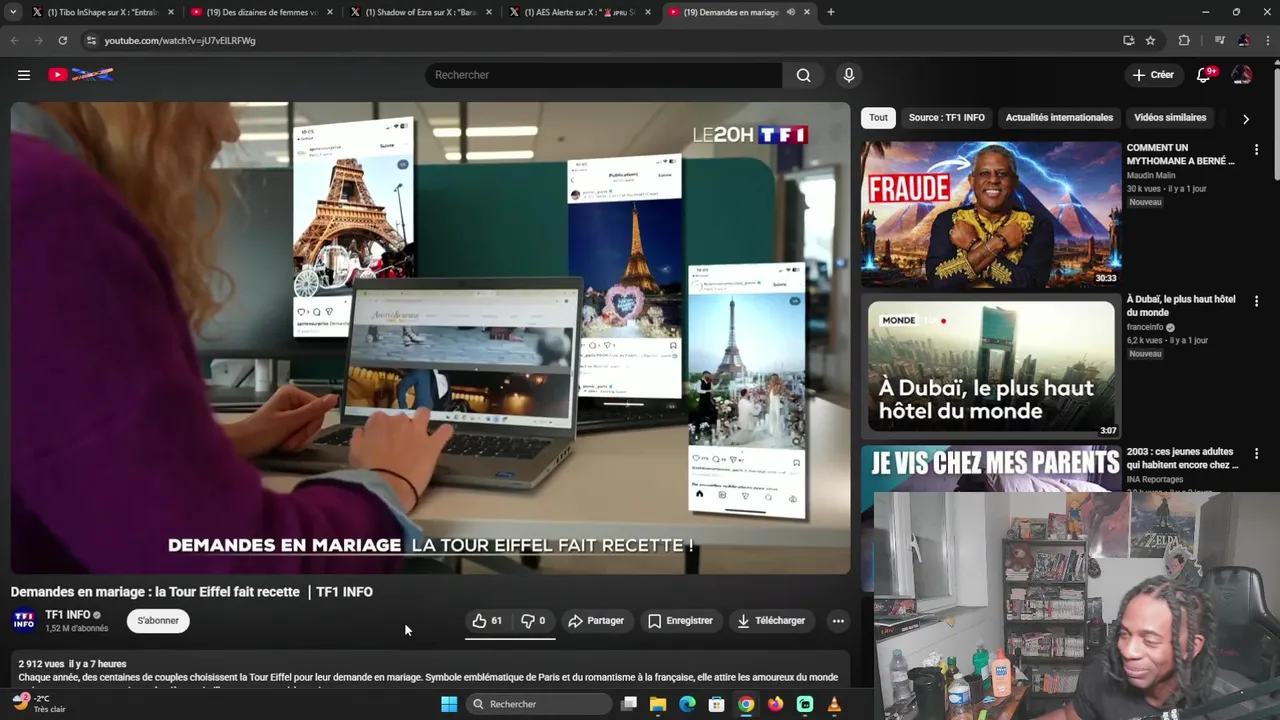1280x720 pixels.
Task: Switch to the Tibo InShape X tab
Action: (x=102, y=12)
